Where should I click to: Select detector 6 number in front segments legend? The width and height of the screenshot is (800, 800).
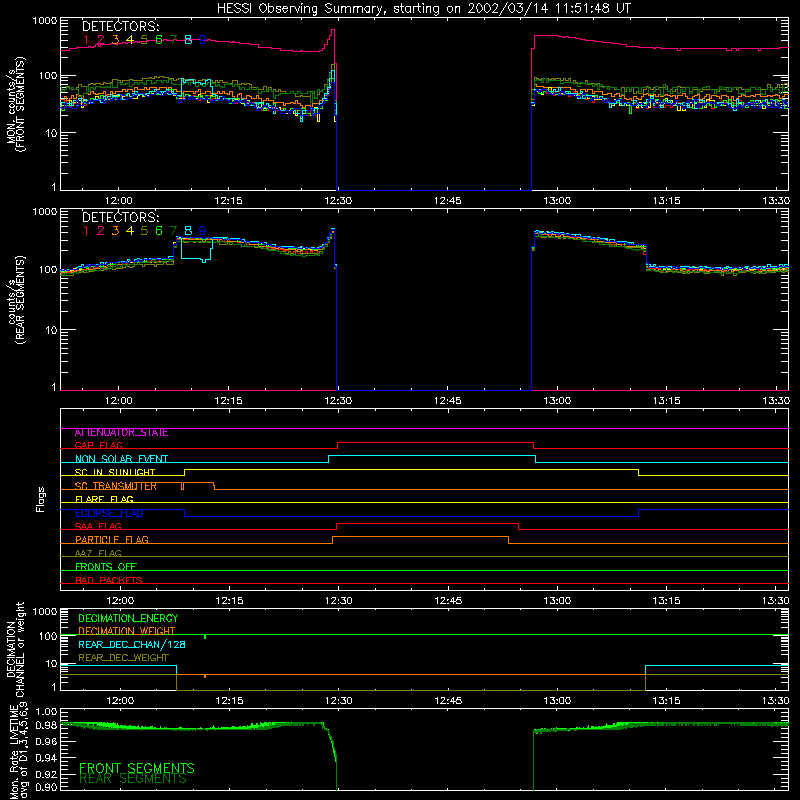pyautogui.click(x=159, y=40)
